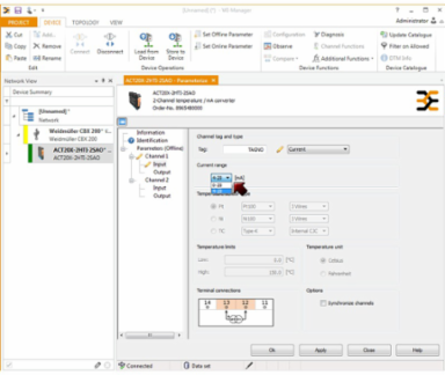Click the Tag input field
This screenshot has height=375, width=445.
pyautogui.click(x=245, y=150)
